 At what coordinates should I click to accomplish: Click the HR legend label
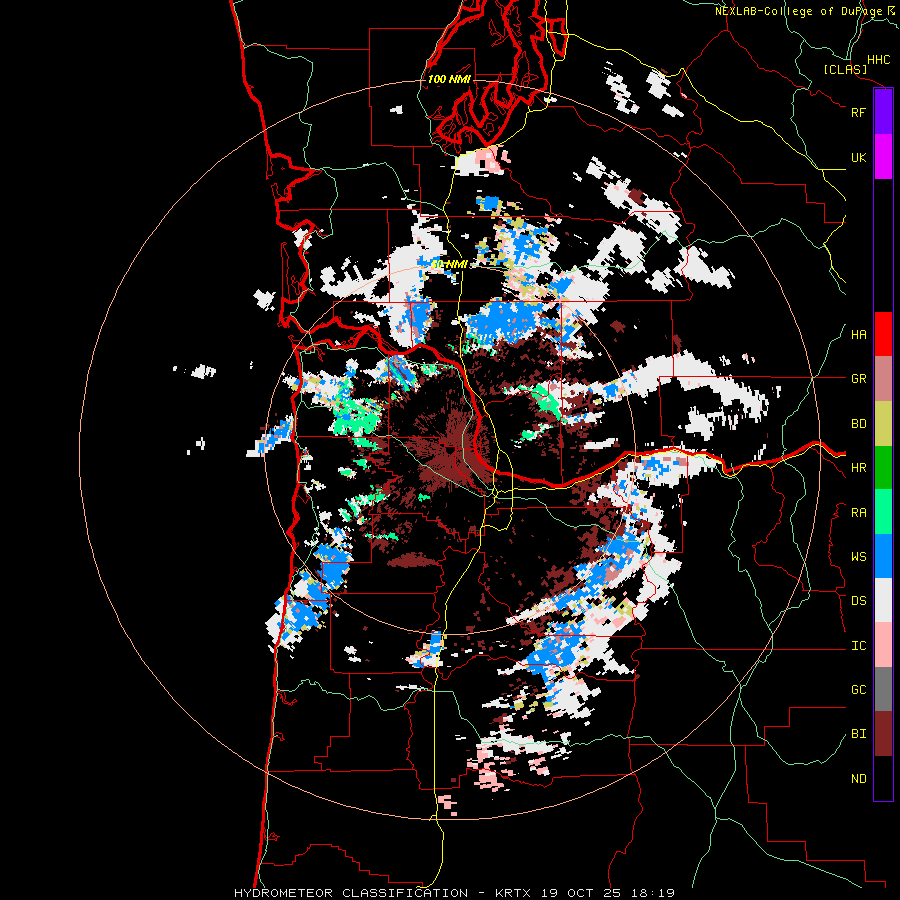[858, 468]
